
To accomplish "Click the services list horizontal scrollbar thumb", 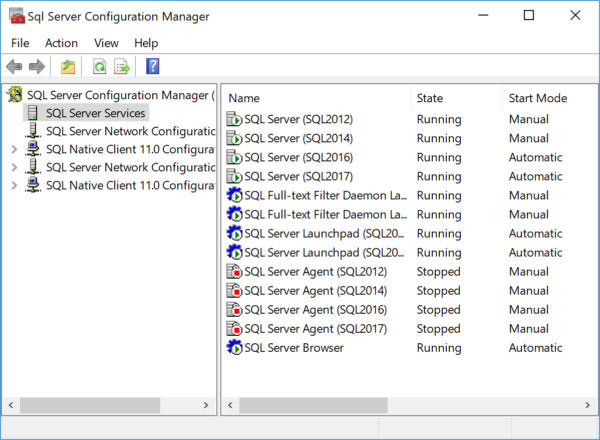I will 313,405.
